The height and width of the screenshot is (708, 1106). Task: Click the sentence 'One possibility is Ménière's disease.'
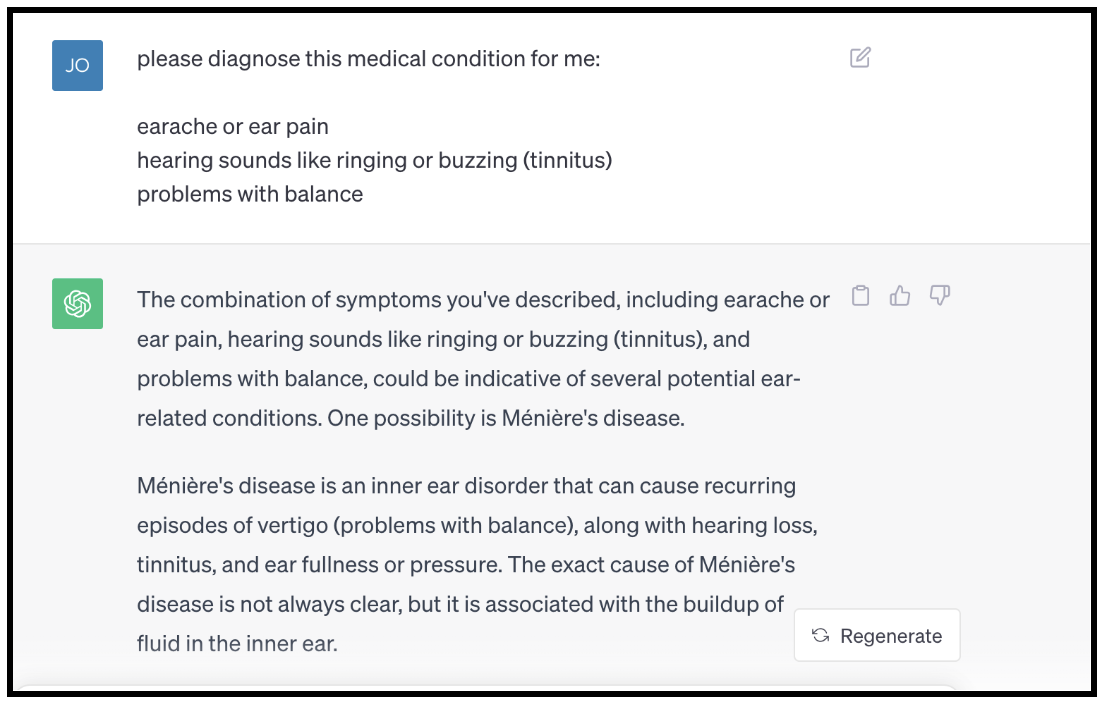[505, 419]
